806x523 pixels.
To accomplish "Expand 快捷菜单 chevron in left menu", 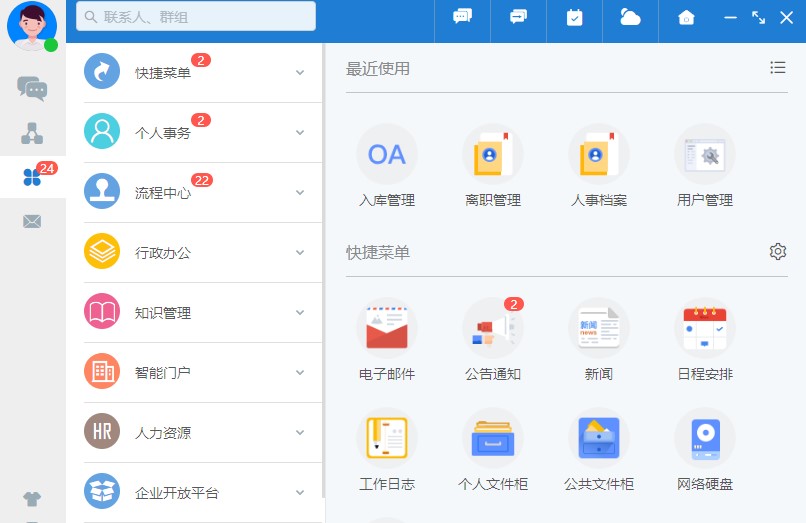I will [x=300, y=73].
